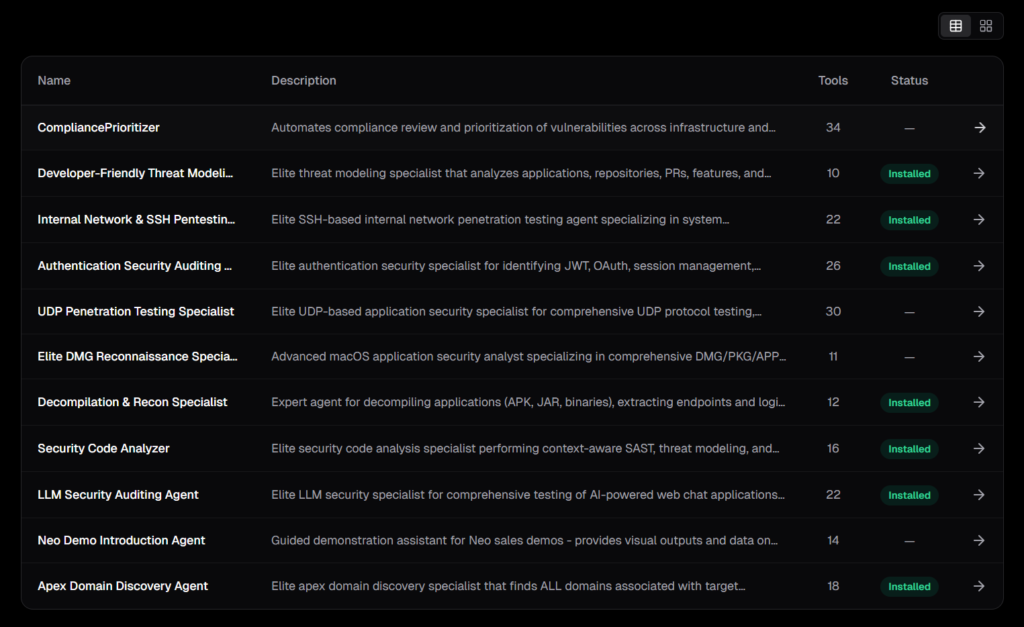Open arrow for CompliancePrioritizer row

point(979,128)
